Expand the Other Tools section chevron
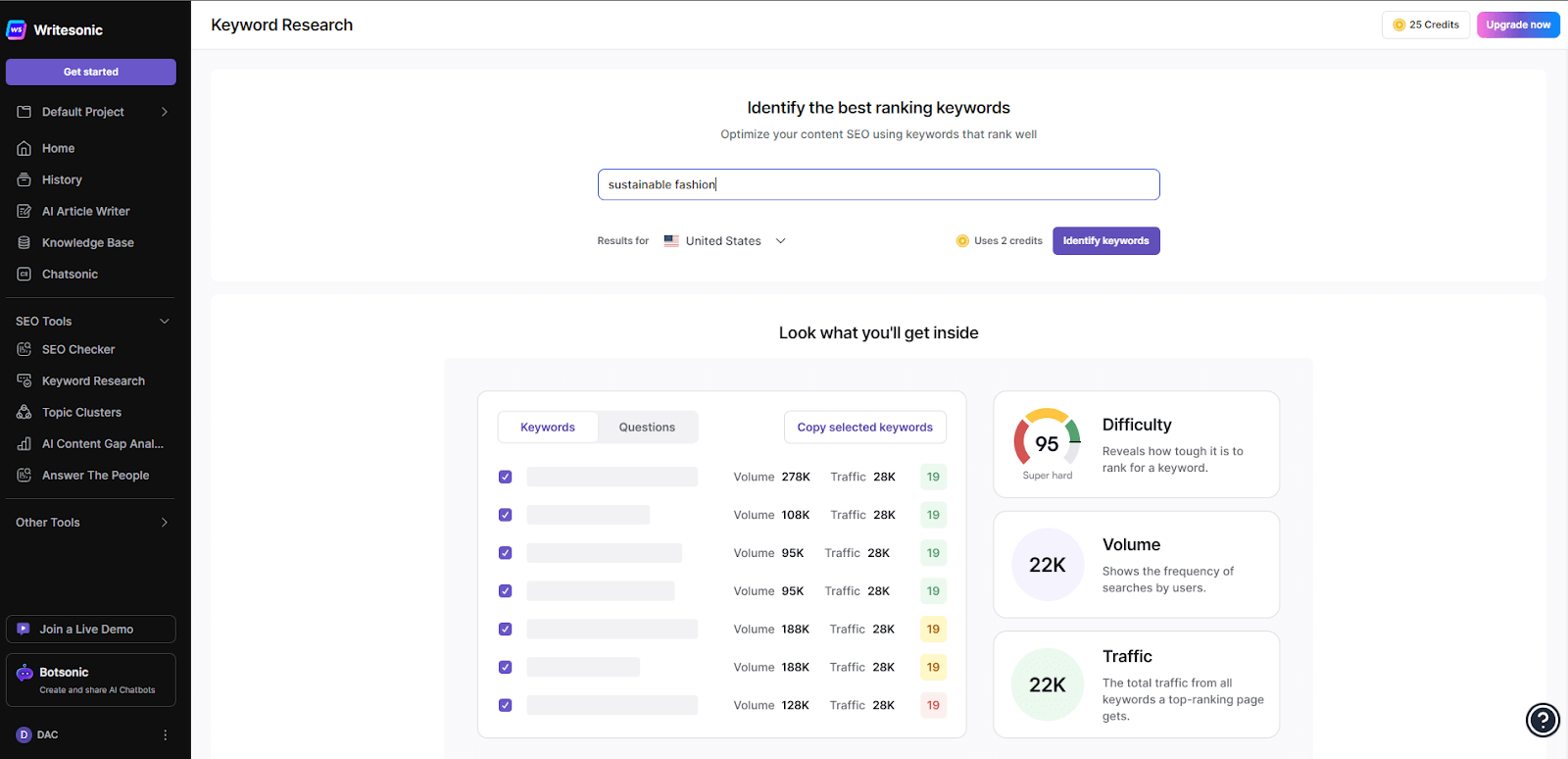 (165, 523)
